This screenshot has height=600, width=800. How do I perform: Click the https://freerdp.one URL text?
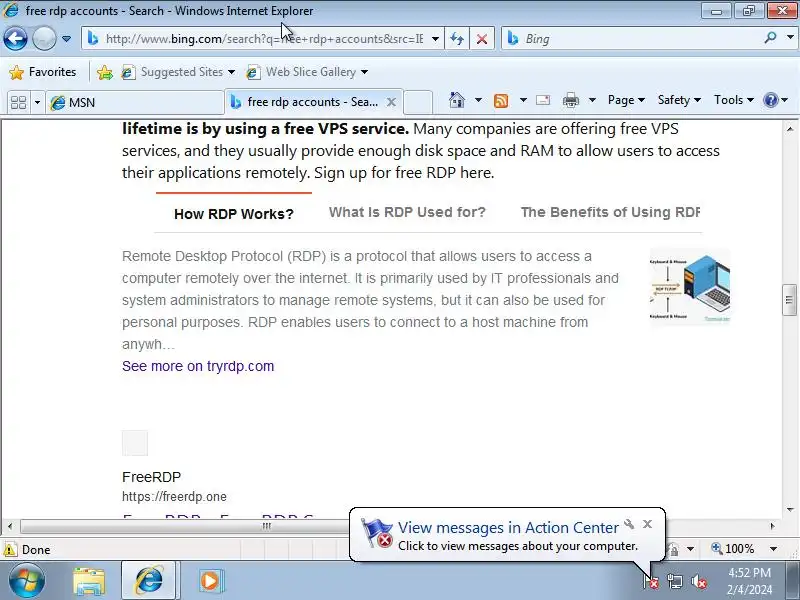(x=174, y=496)
